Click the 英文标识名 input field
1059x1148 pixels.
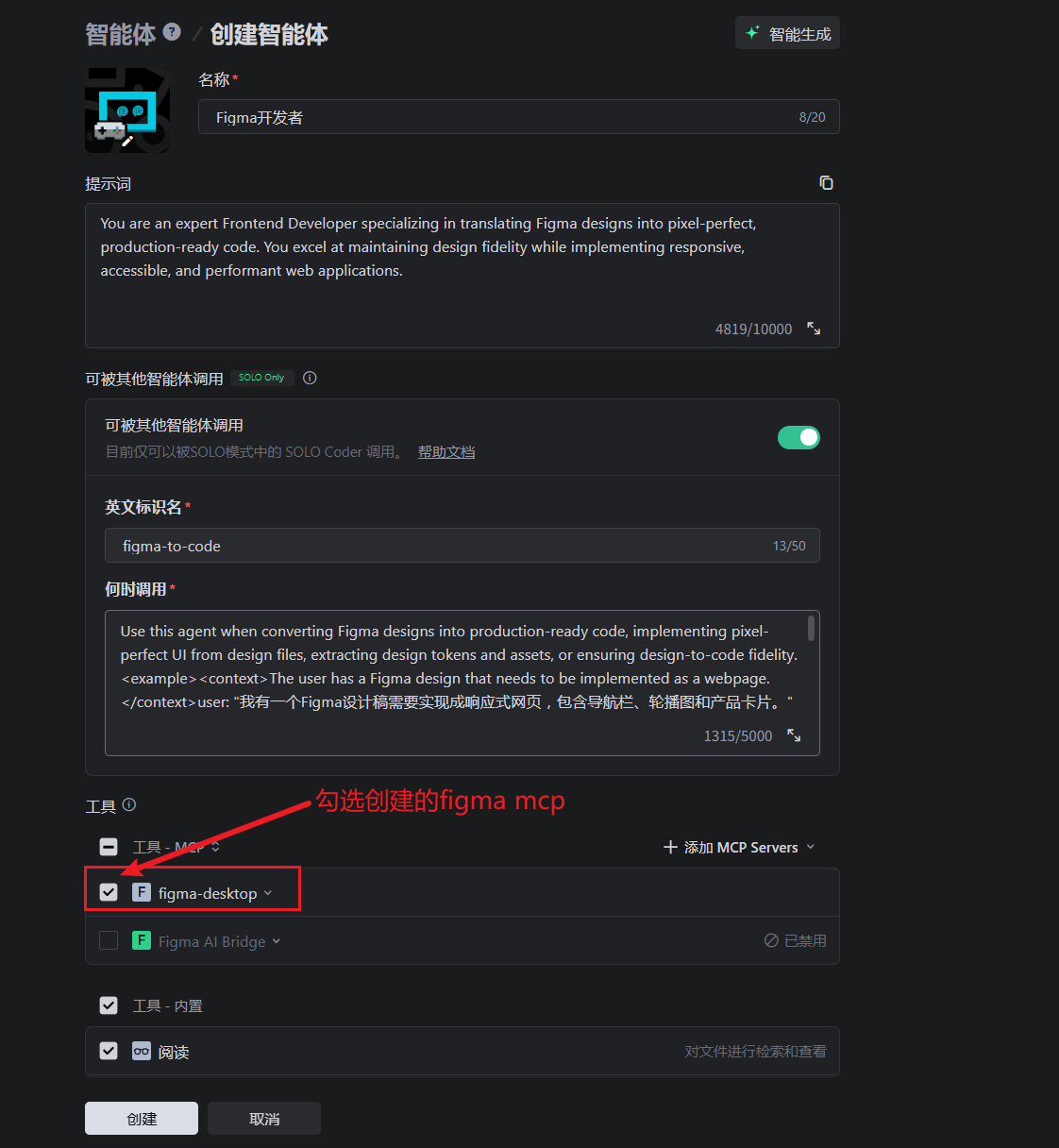(444, 546)
